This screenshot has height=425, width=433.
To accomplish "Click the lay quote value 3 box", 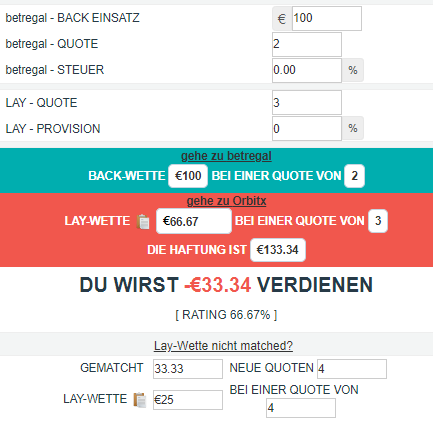I will click(378, 221).
